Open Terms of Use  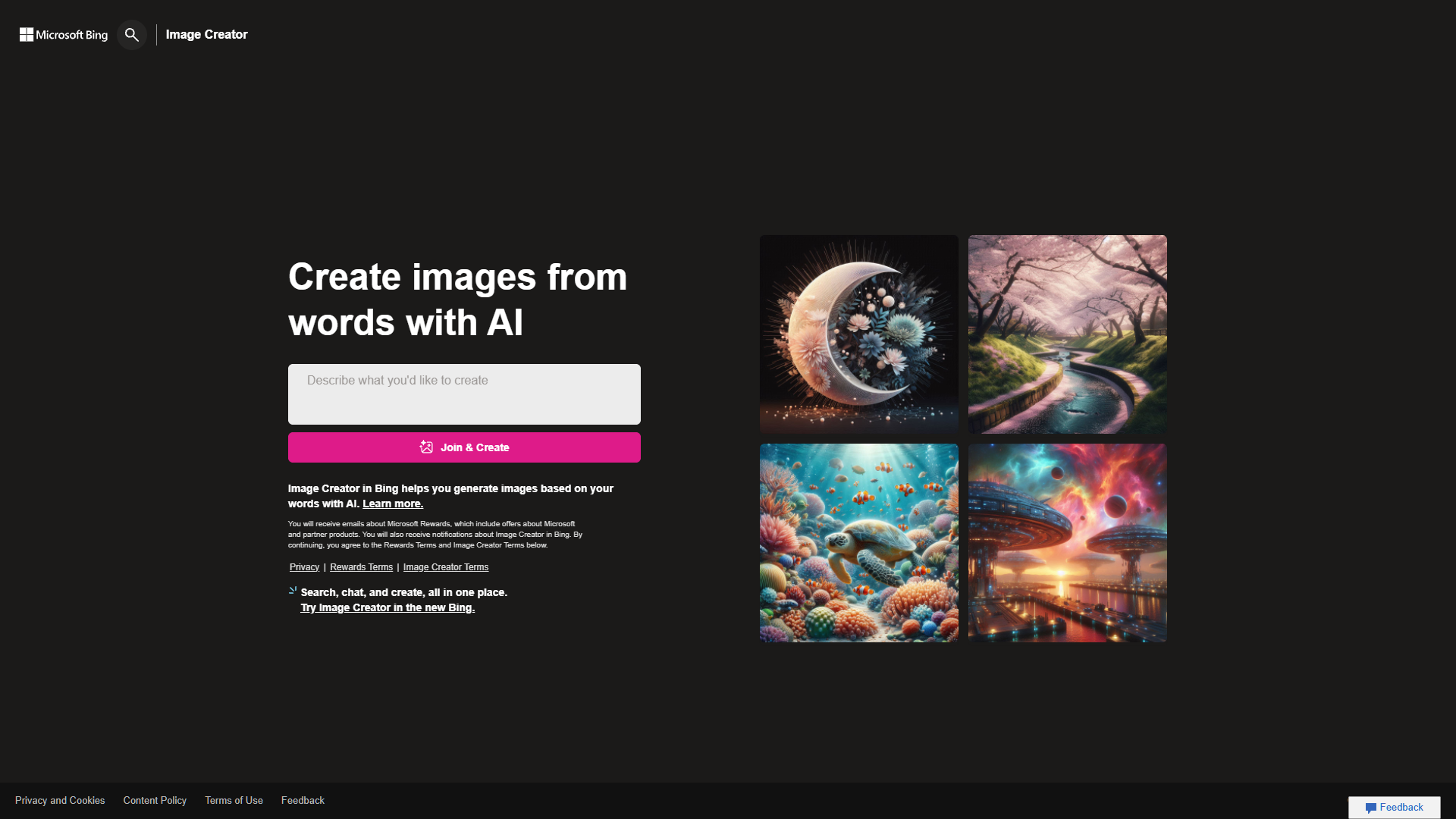point(234,800)
